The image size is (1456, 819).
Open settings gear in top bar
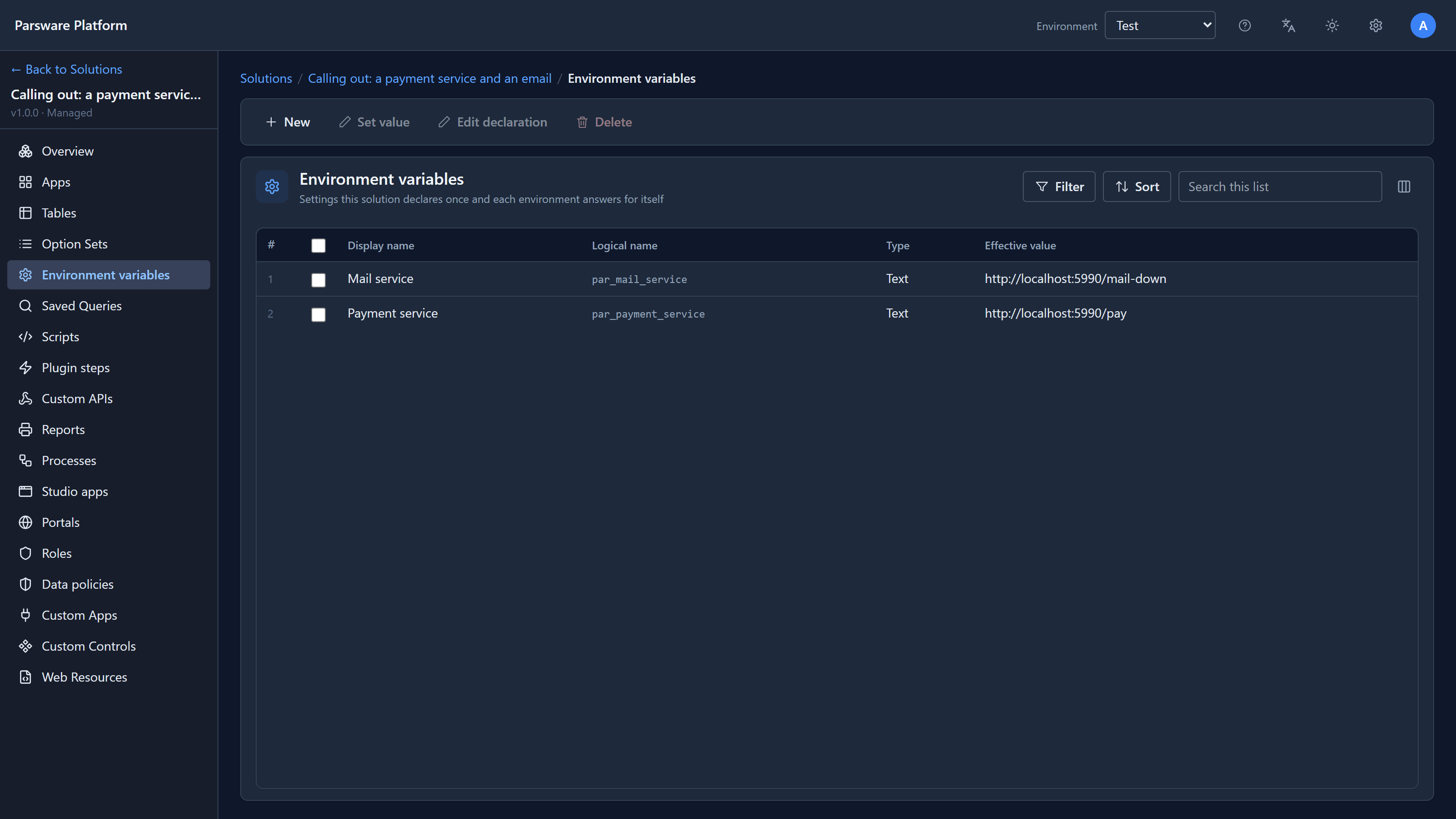pyautogui.click(x=1376, y=25)
